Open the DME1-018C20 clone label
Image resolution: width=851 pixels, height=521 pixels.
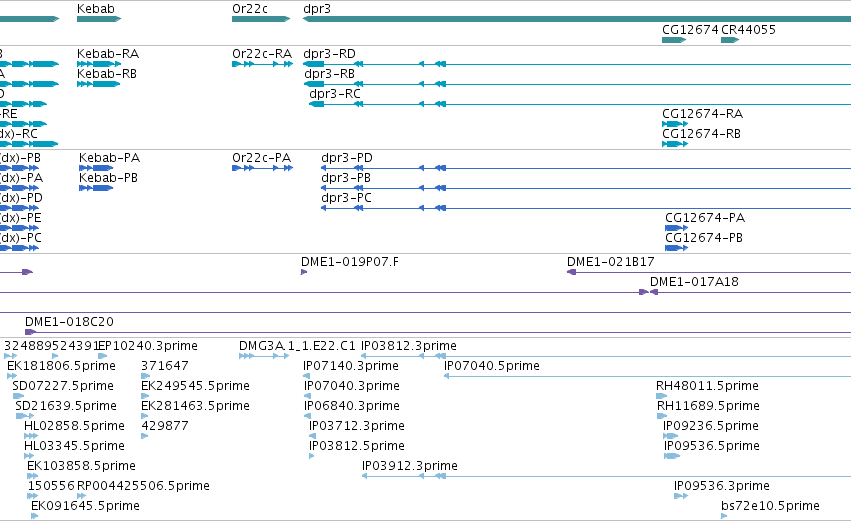(x=69, y=322)
